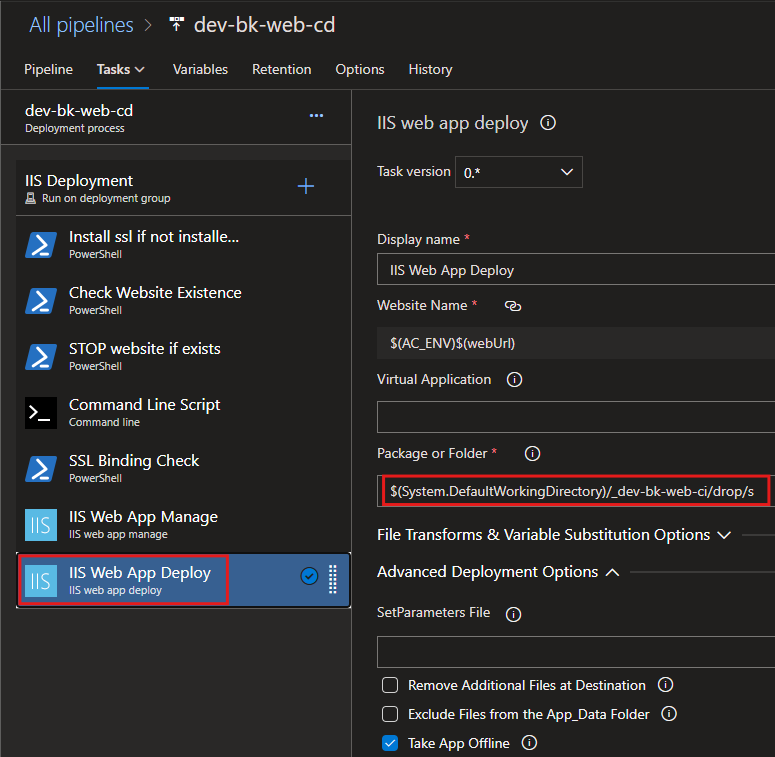The height and width of the screenshot is (757, 775).
Task: Click the Command Line Script terminal icon
Action: coord(41,413)
